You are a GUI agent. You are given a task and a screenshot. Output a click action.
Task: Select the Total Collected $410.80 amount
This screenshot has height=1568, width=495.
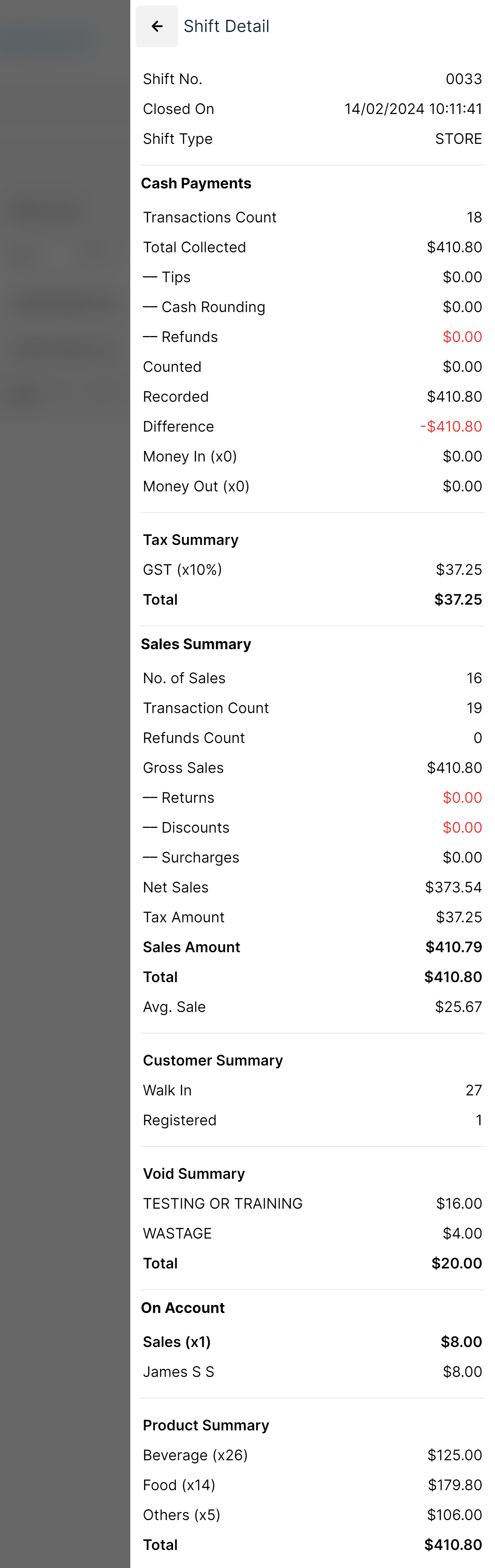pos(454,247)
